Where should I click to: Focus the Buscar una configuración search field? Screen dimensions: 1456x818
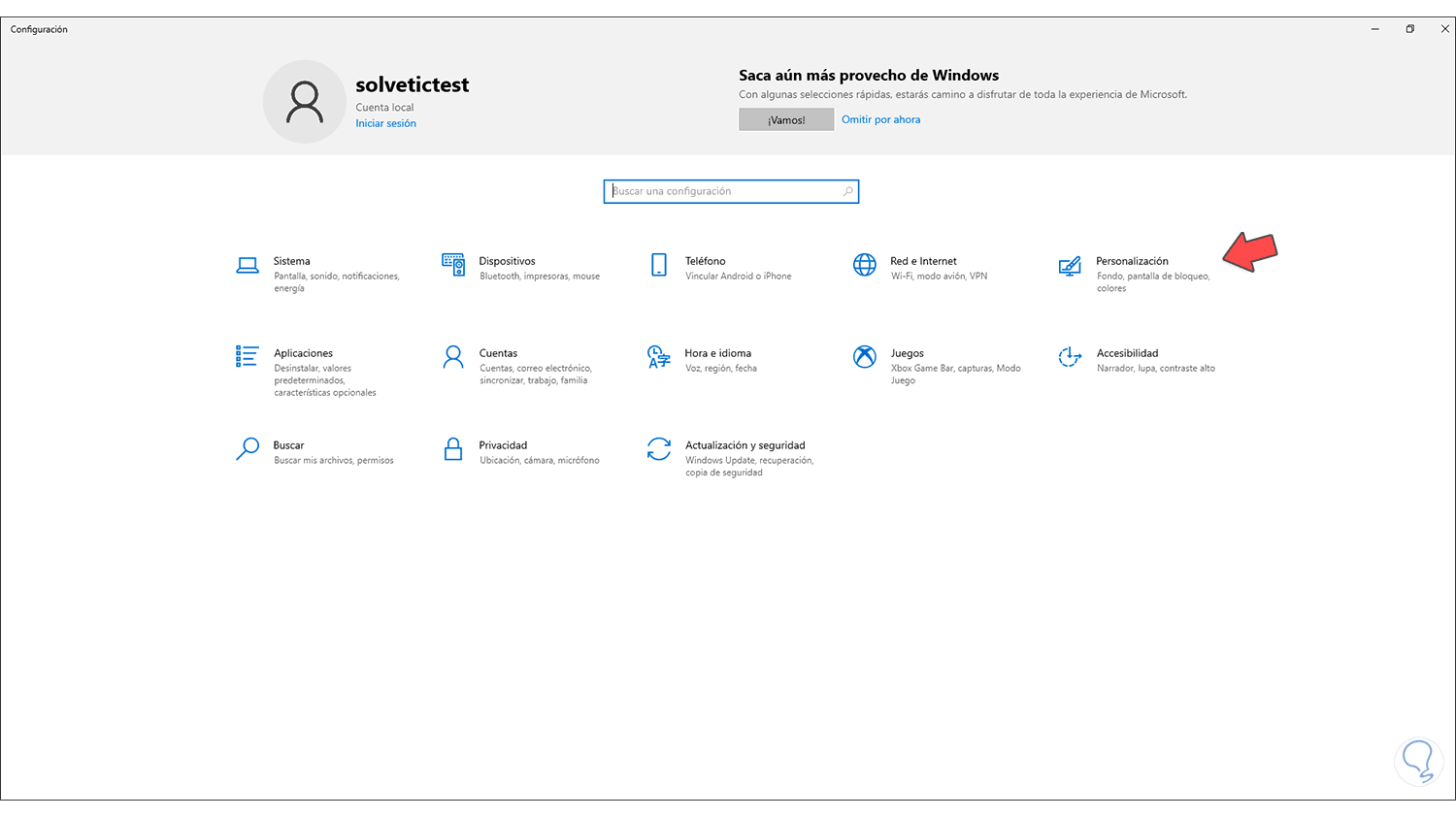[x=723, y=191]
